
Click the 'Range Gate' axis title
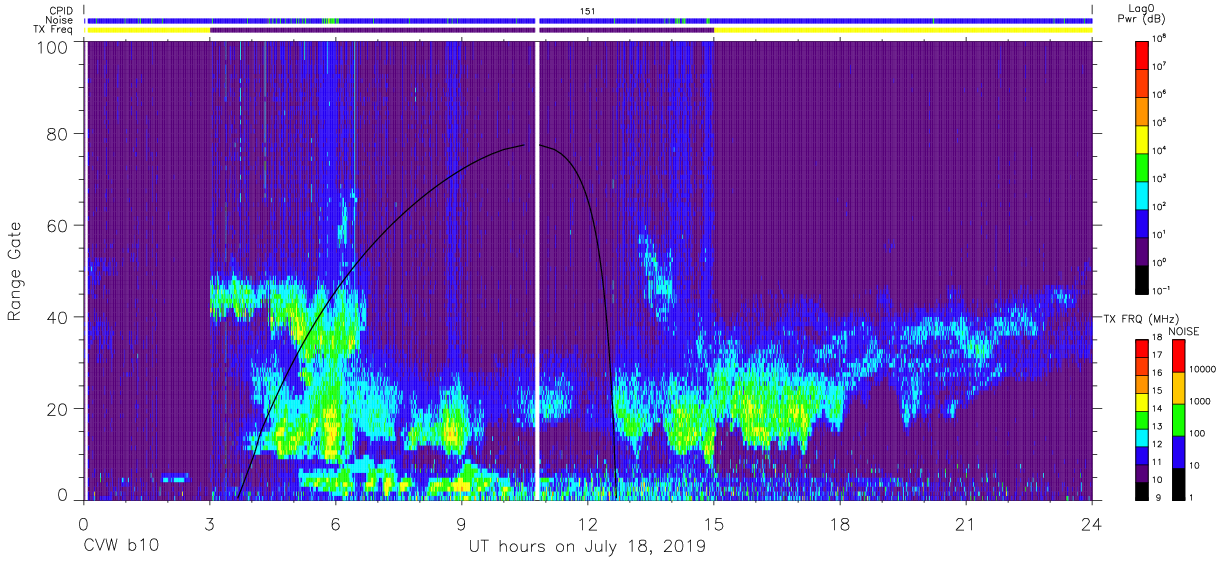point(16,272)
